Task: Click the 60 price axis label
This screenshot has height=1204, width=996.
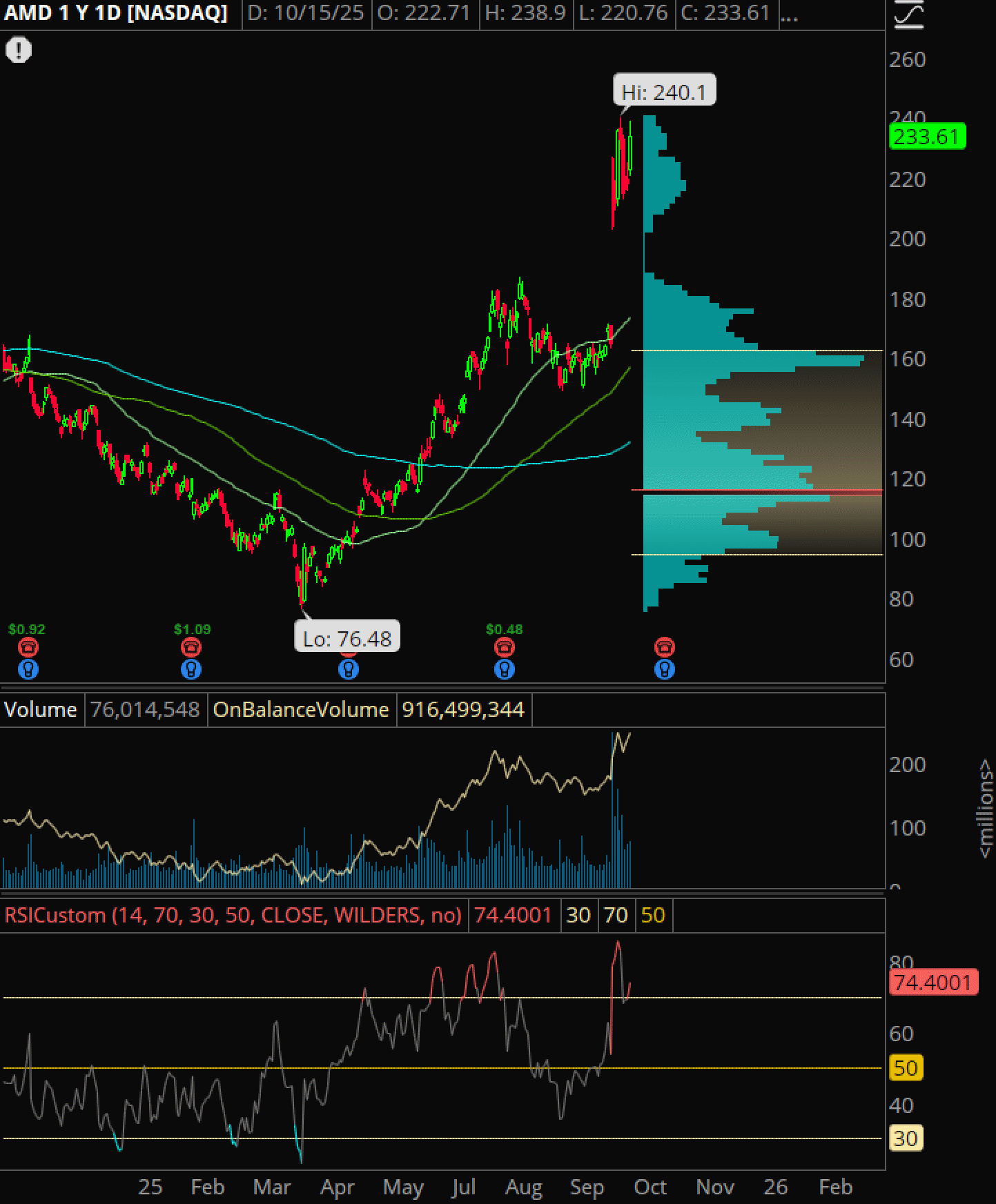Action: [x=901, y=660]
